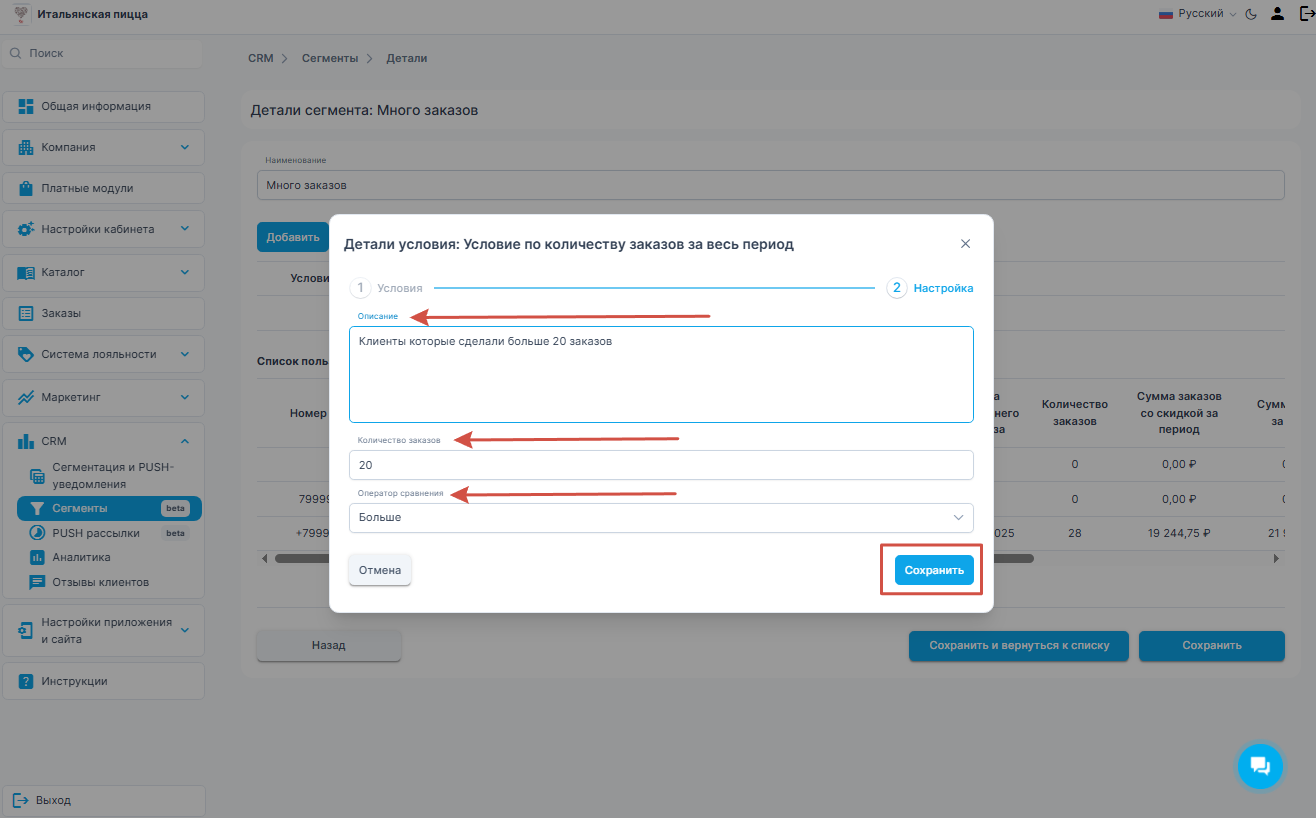
Task: Click the chat support bubble icon
Action: pyautogui.click(x=1260, y=766)
